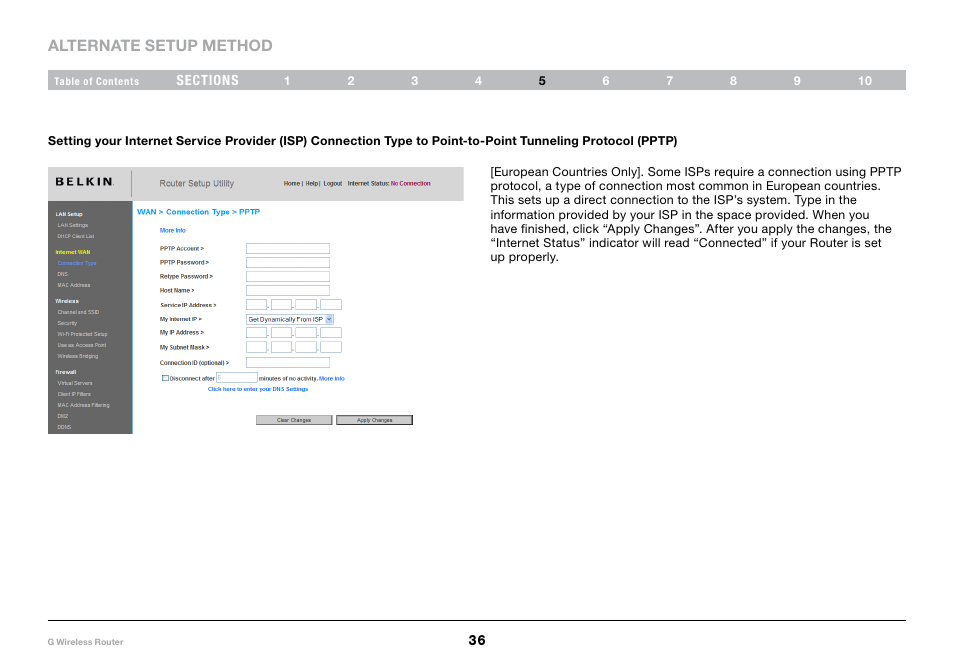The width and height of the screenshot is (954, 668).
Task: Open Connection Type in sidebar
Action: click(x=77, y=263)
